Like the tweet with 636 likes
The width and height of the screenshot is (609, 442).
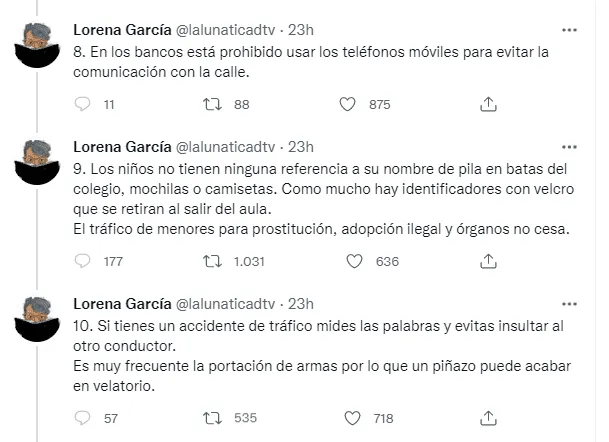click(x=353, y=262)
